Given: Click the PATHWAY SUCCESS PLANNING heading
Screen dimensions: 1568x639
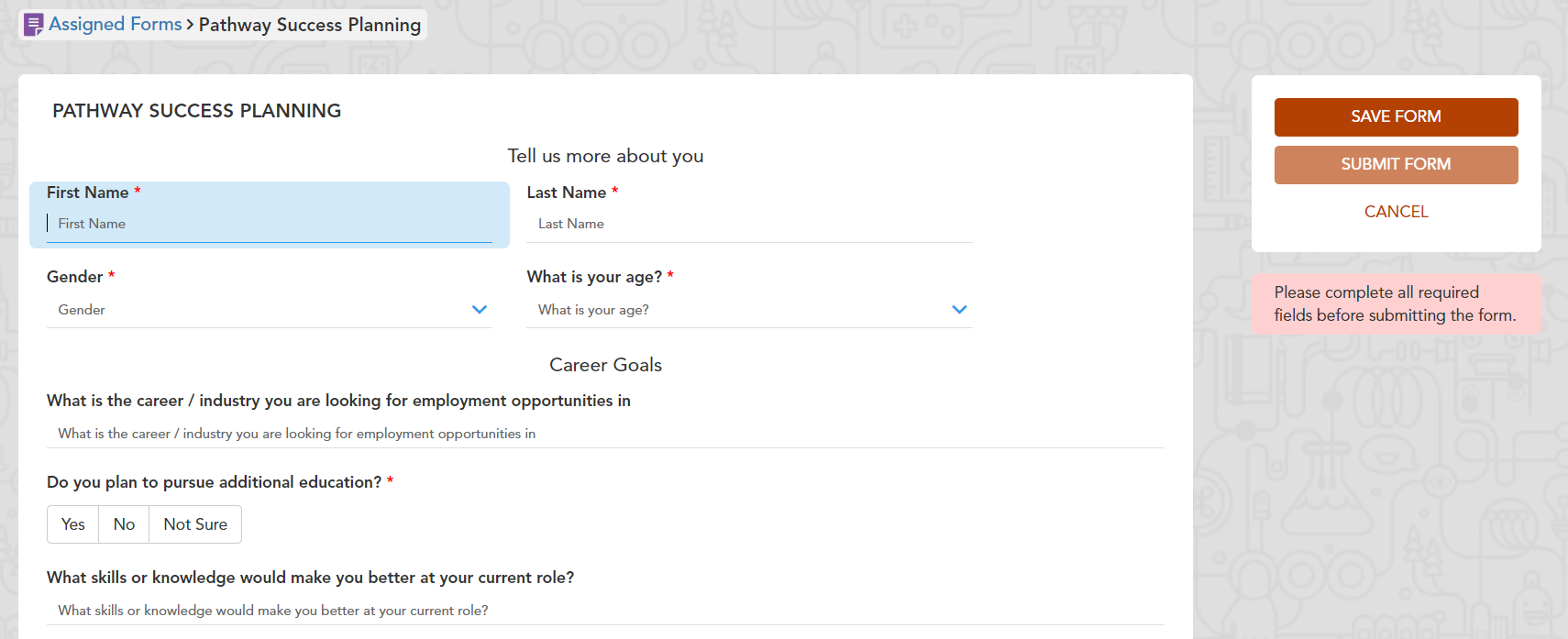Looking at the screenshot, I should [x=196, y=111].
